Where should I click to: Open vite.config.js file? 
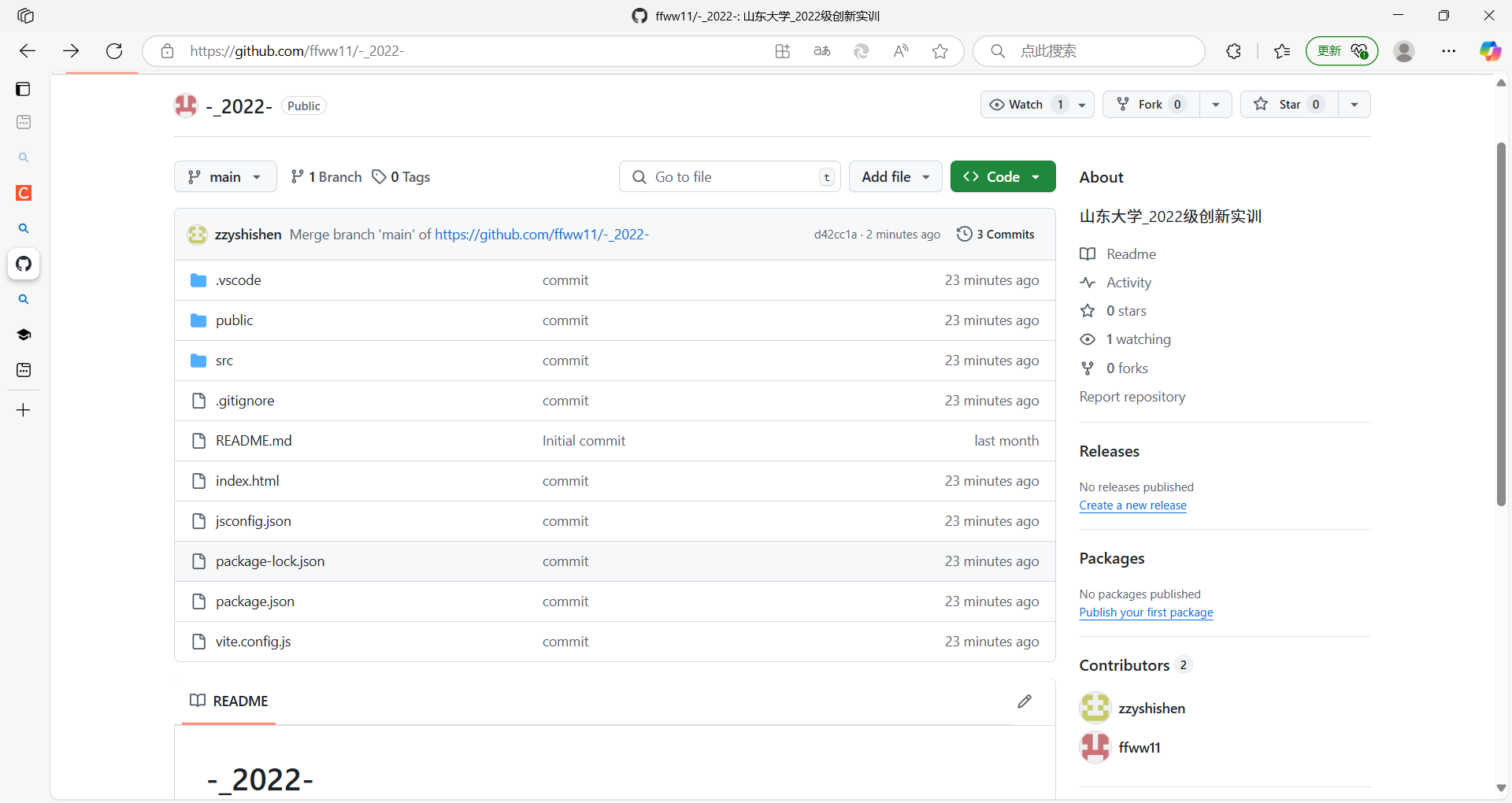(x=254, y=642)
